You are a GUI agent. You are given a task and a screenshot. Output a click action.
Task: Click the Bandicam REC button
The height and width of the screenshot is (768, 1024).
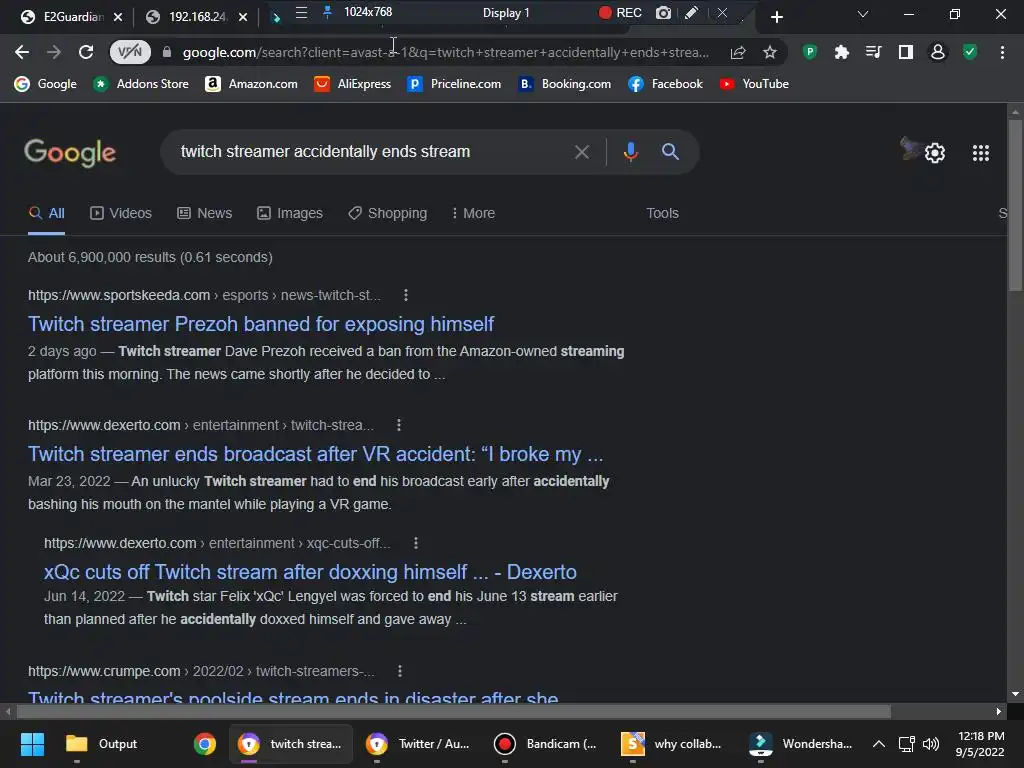[620, 12]
